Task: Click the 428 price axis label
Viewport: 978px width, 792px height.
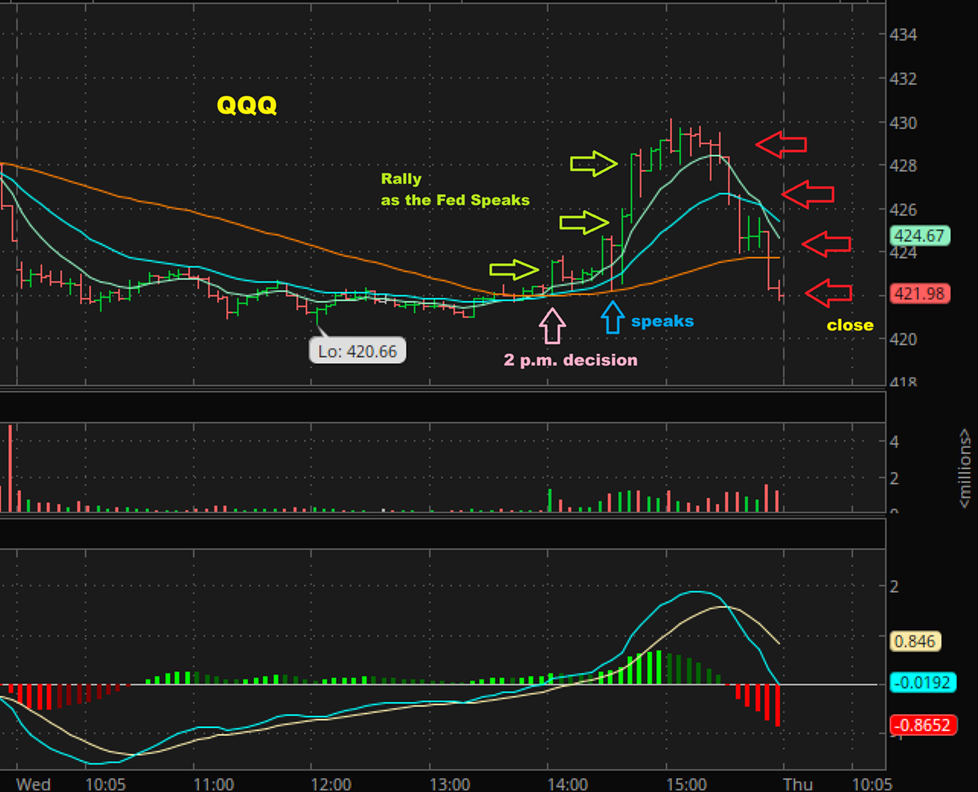Action: (903, 166)
